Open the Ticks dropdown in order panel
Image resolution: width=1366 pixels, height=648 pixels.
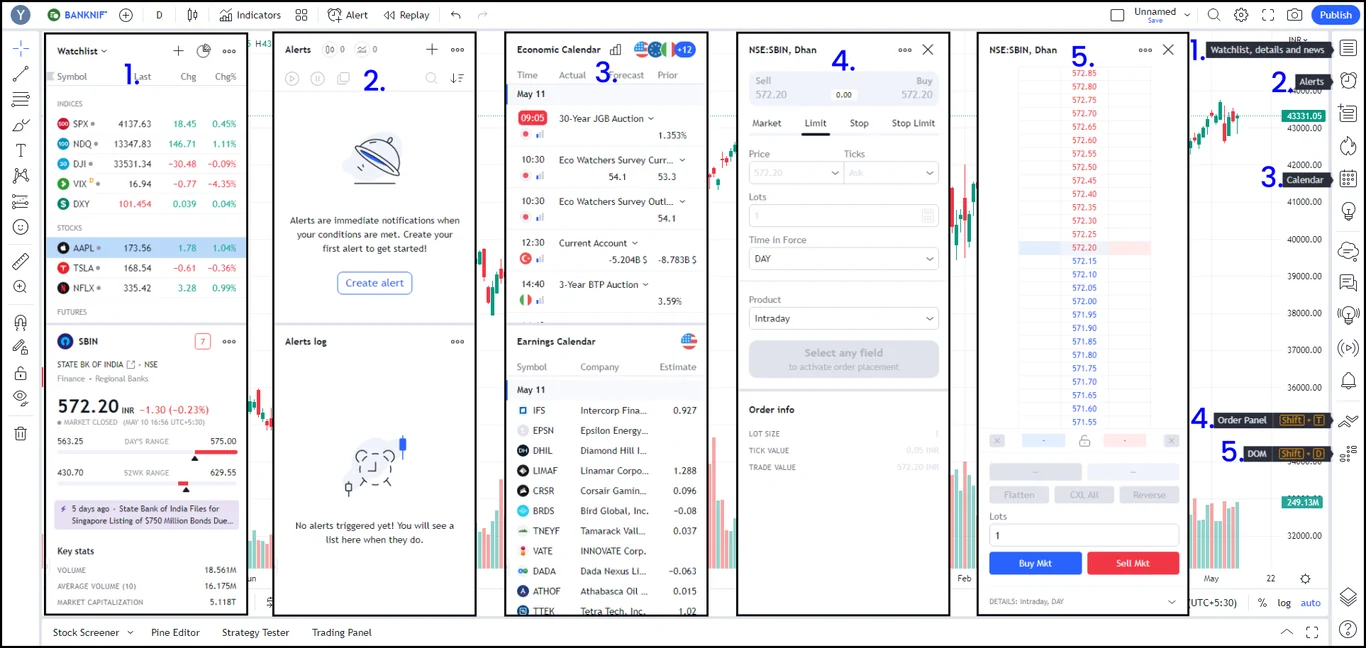point(891,173)
